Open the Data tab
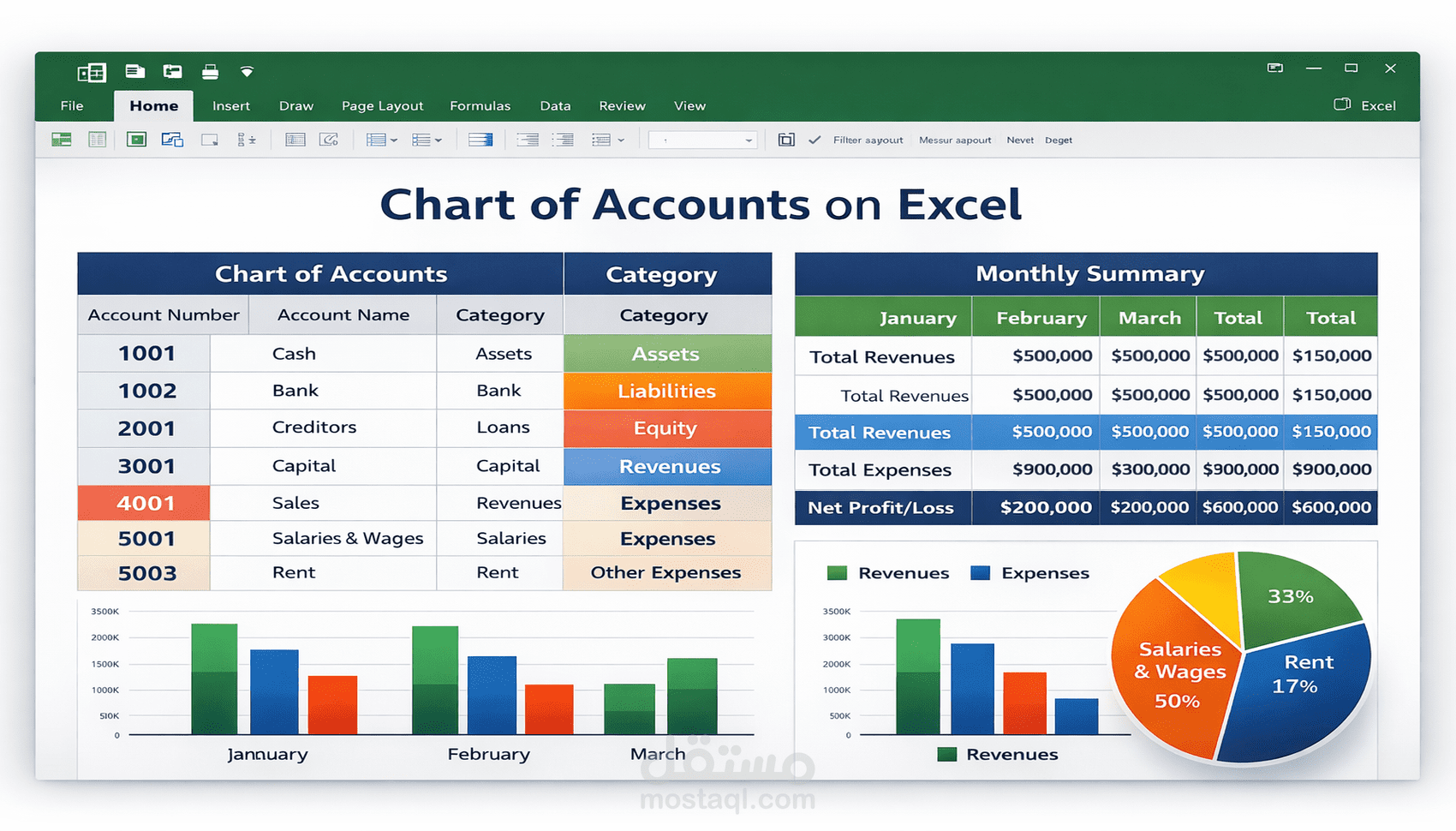 coord(555,105)
